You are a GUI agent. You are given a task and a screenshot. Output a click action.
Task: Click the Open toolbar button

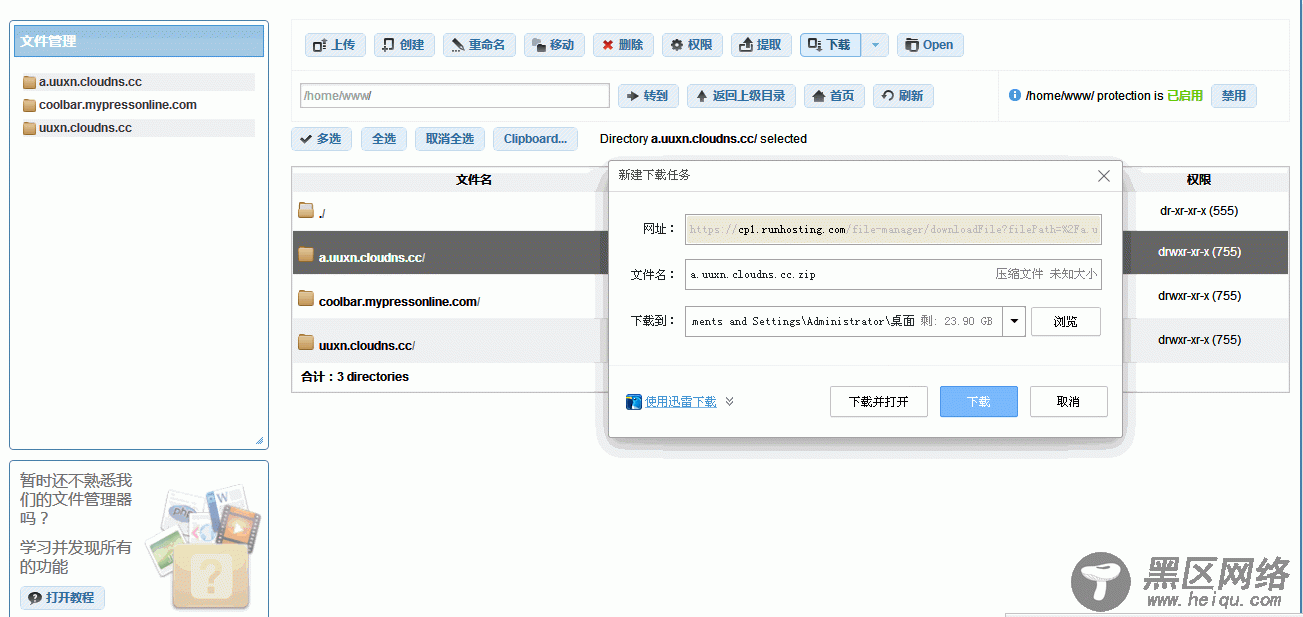click(x=929, y=45)
